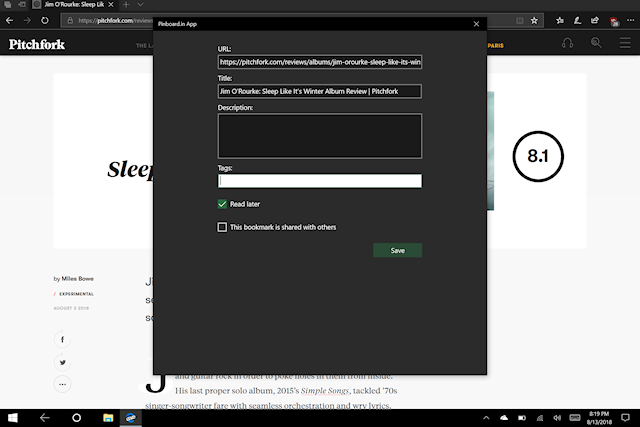Select the Title field text

320,91
